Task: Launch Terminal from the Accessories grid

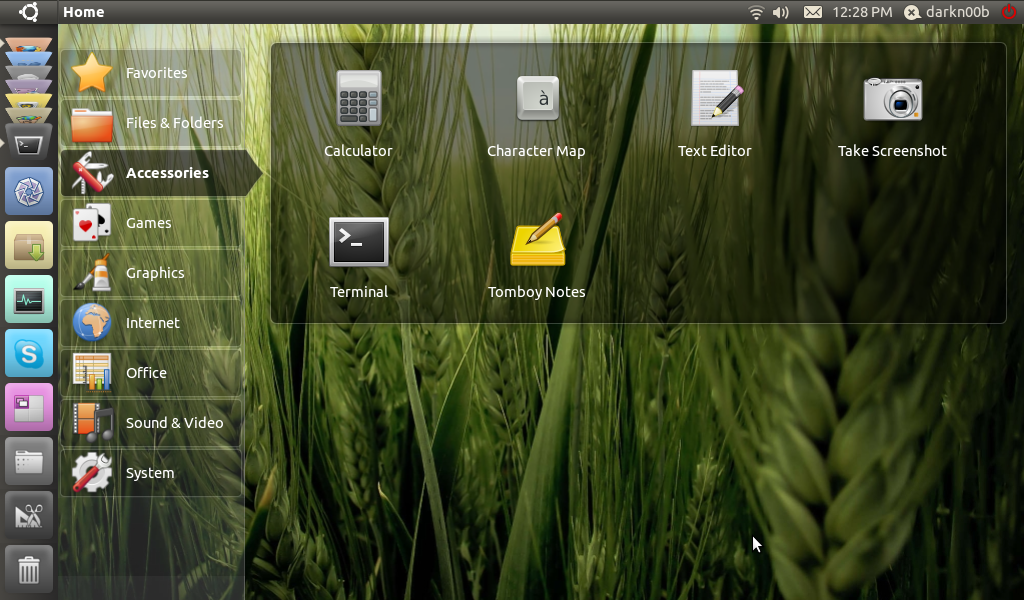Action: pos(359,242)
